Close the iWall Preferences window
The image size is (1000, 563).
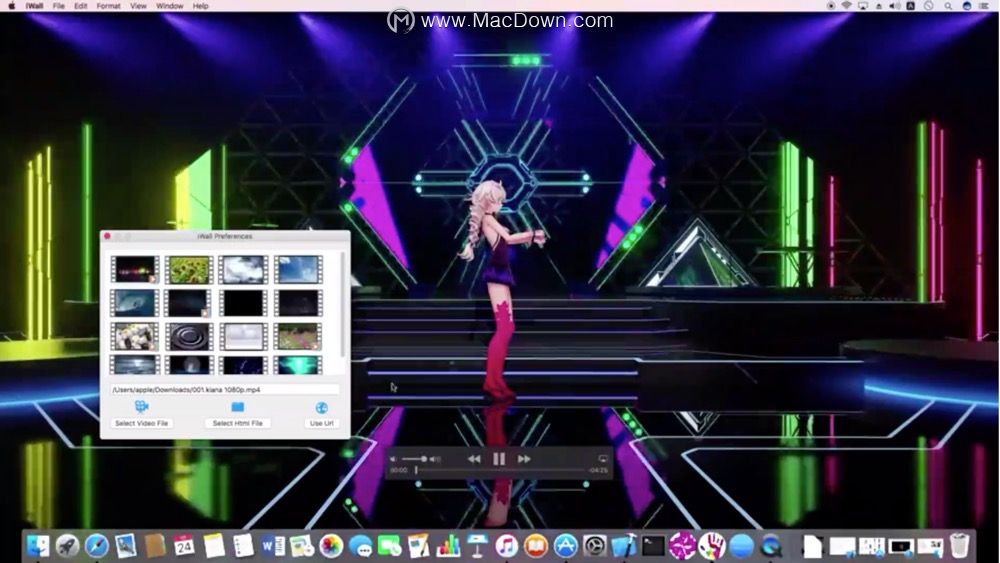(x=107, y=237)
